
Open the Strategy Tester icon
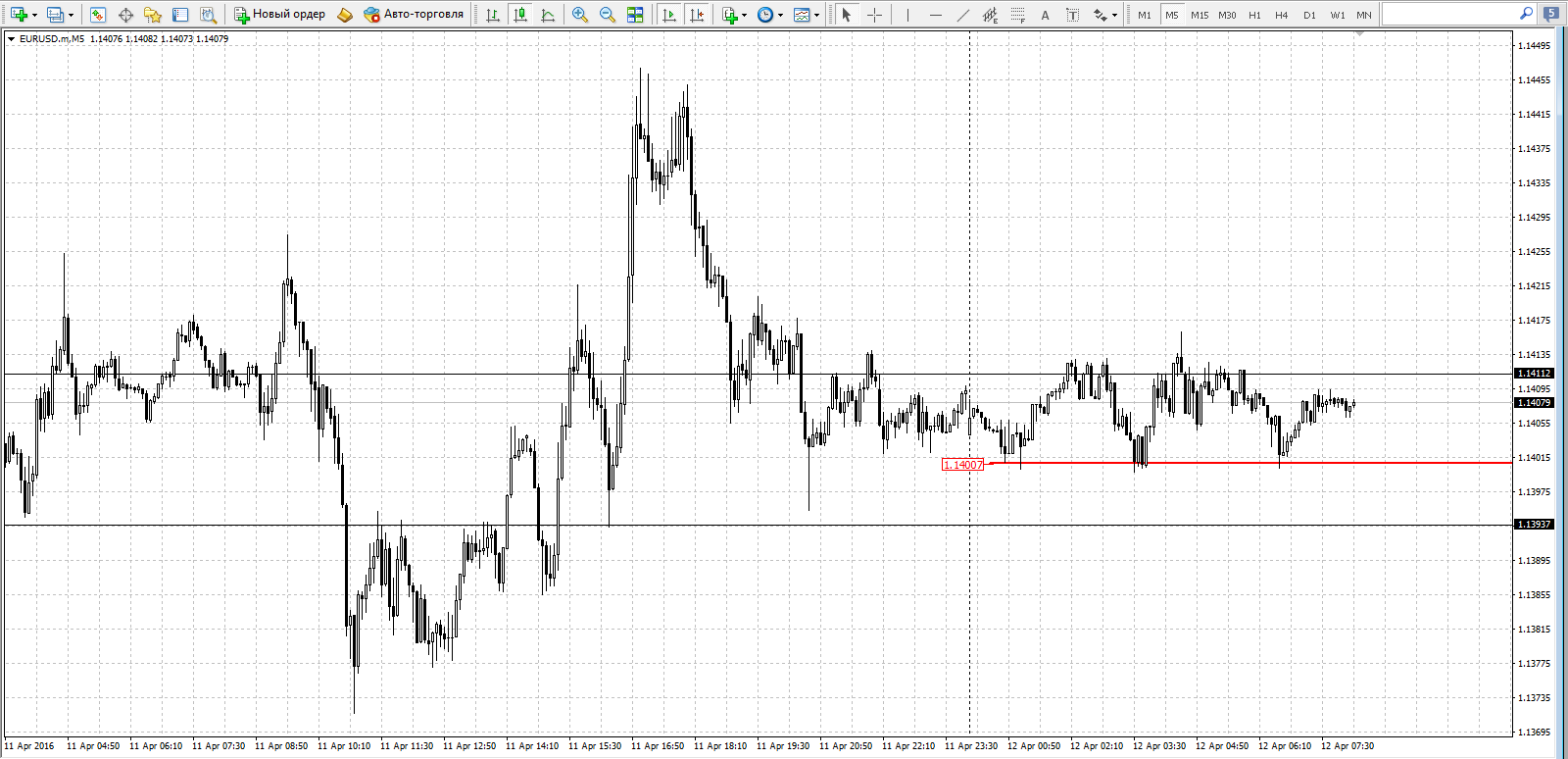208,15
